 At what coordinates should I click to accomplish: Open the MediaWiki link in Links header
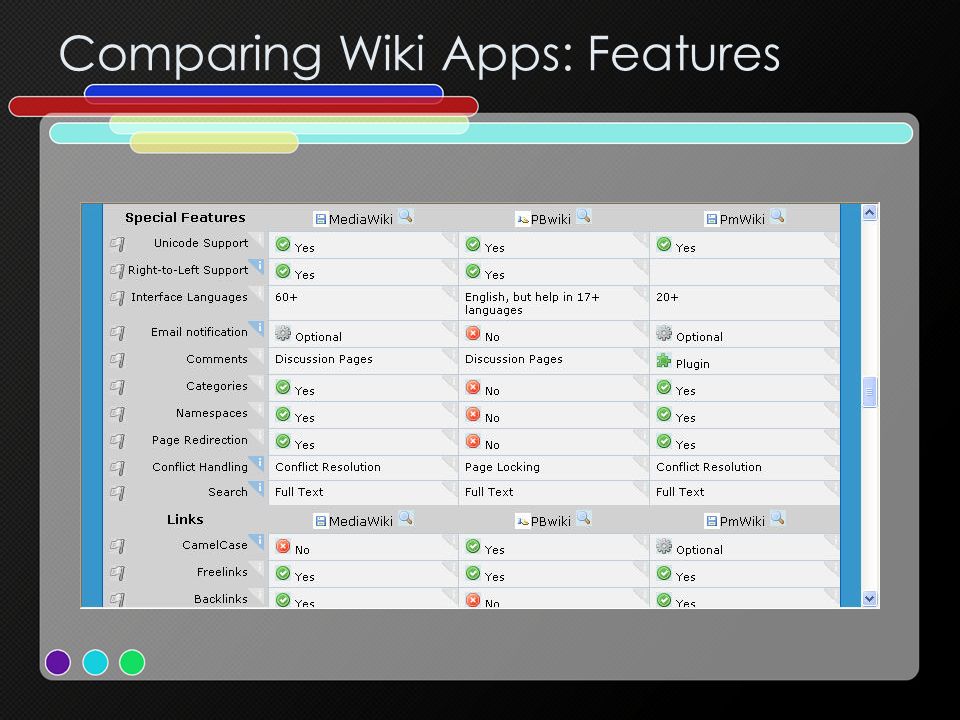coord(361,521)
